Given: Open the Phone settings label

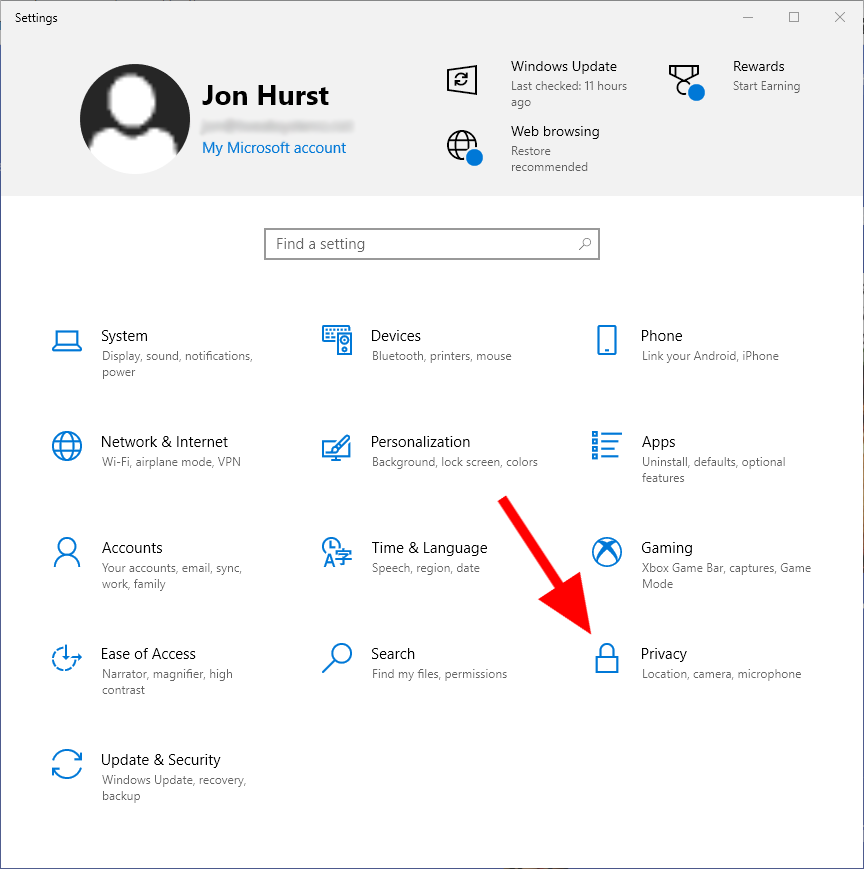Looking at the screenshot, I should click(661, 336).
